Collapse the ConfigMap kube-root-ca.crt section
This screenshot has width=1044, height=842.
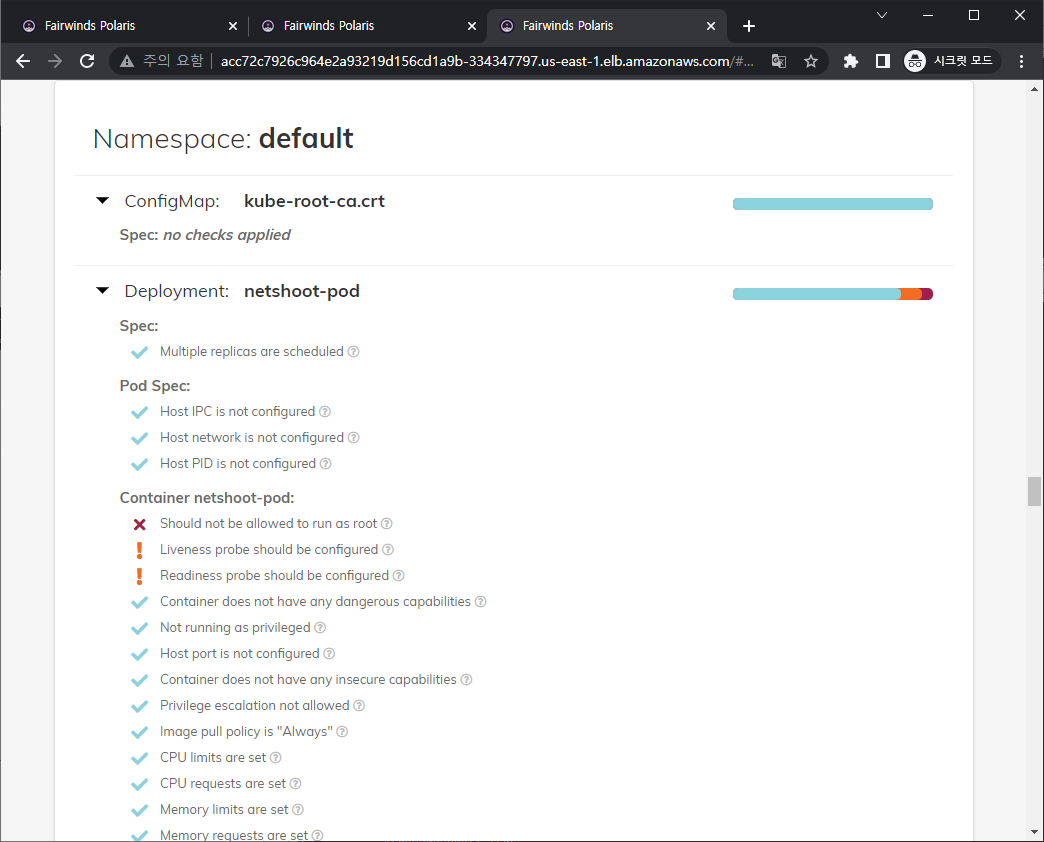click(102, 200)
